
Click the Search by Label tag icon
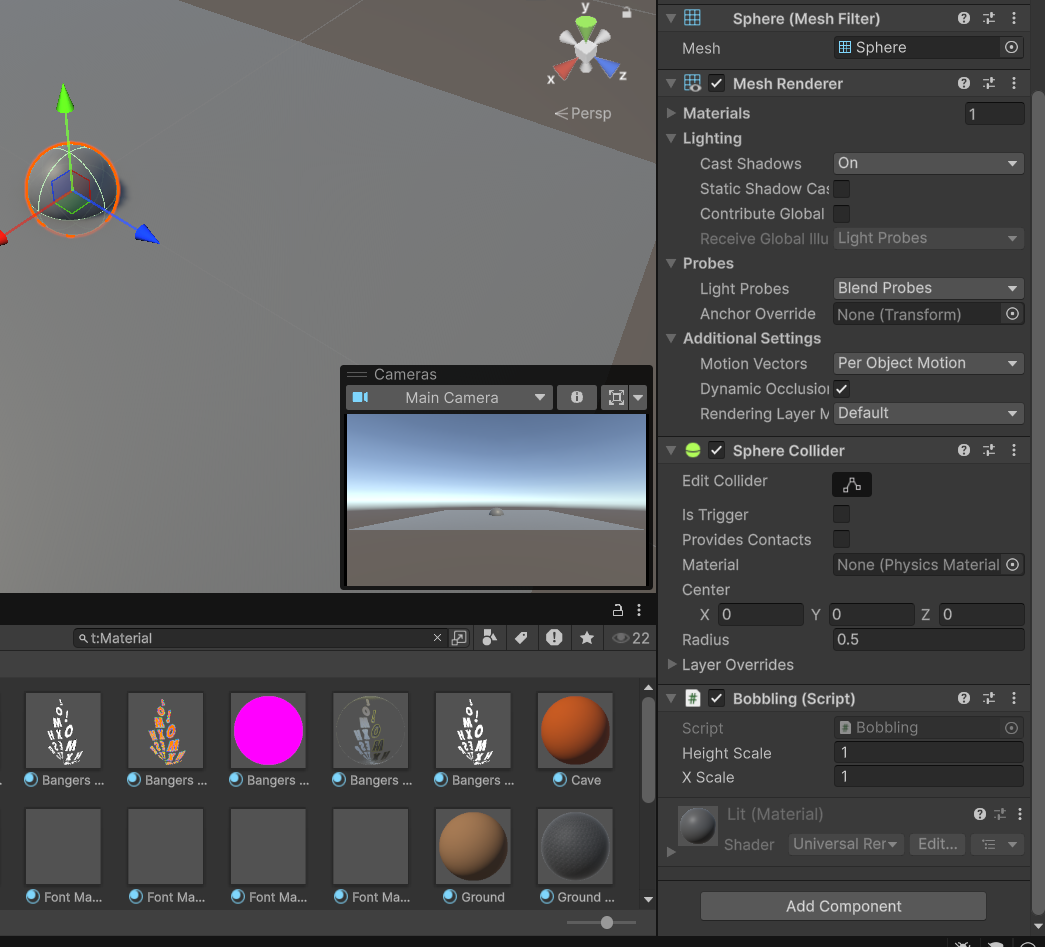(521, 638)
